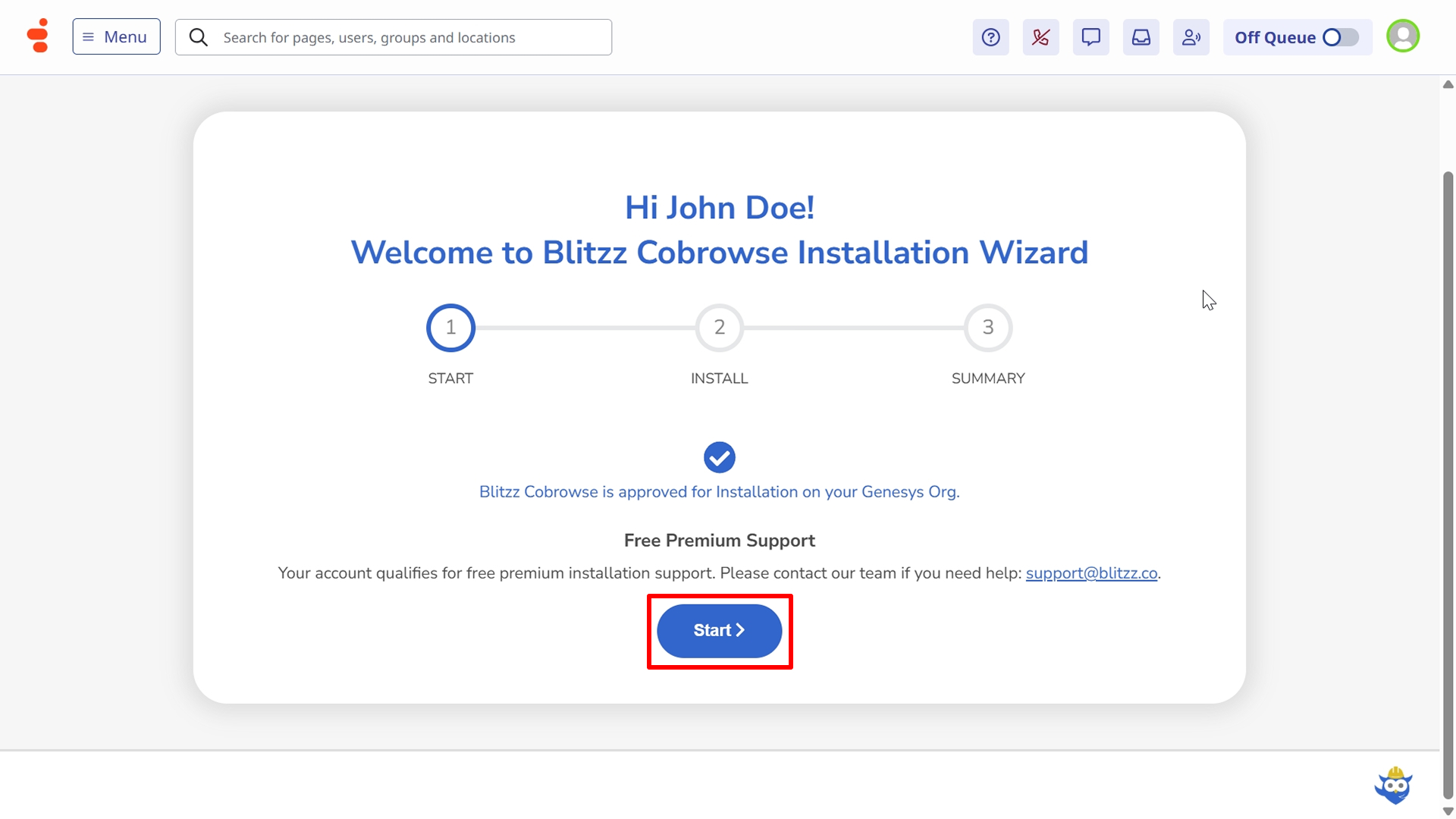The width and height of the screenshot is (1456, 819).
Task: Open the chat bubble icon
Action: tap(1090, 37)
